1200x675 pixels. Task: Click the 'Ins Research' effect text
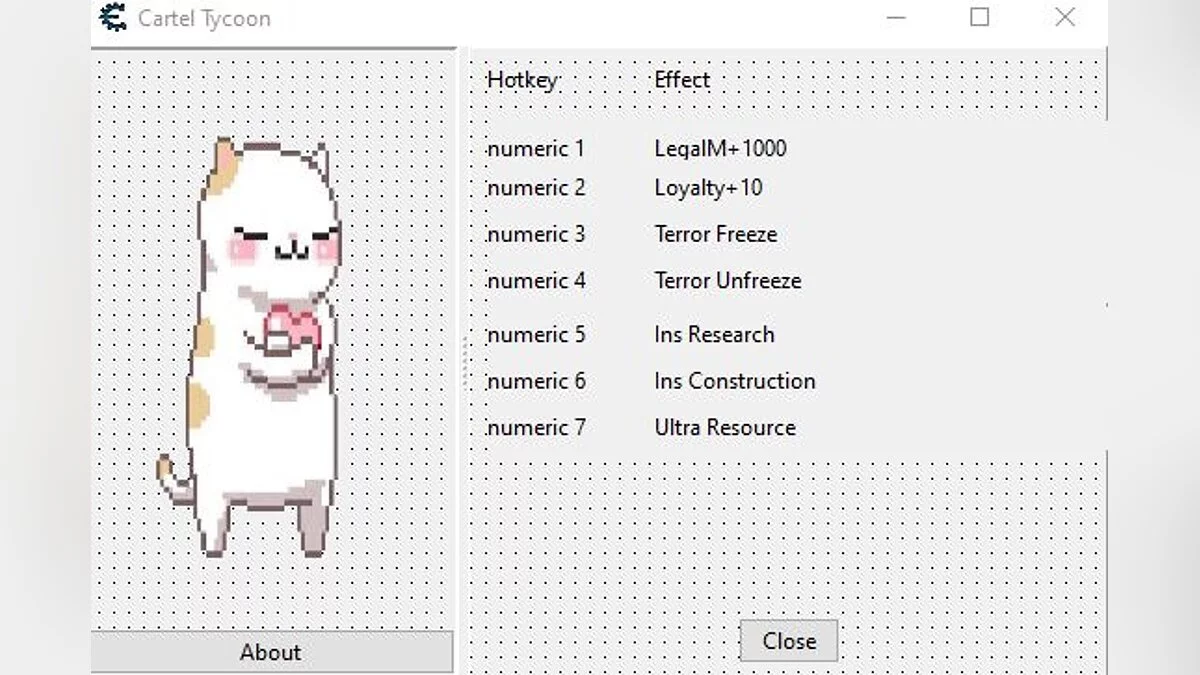tap(715, 334)
